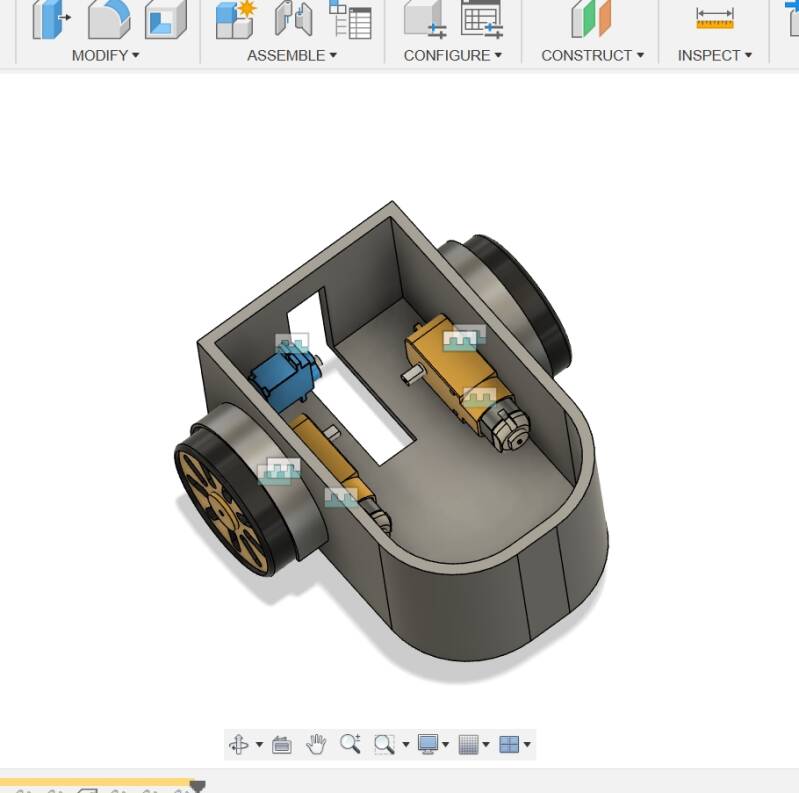Expand the ASSEMBLE menu
The image size is (799, 793).
tap(292, 55)
